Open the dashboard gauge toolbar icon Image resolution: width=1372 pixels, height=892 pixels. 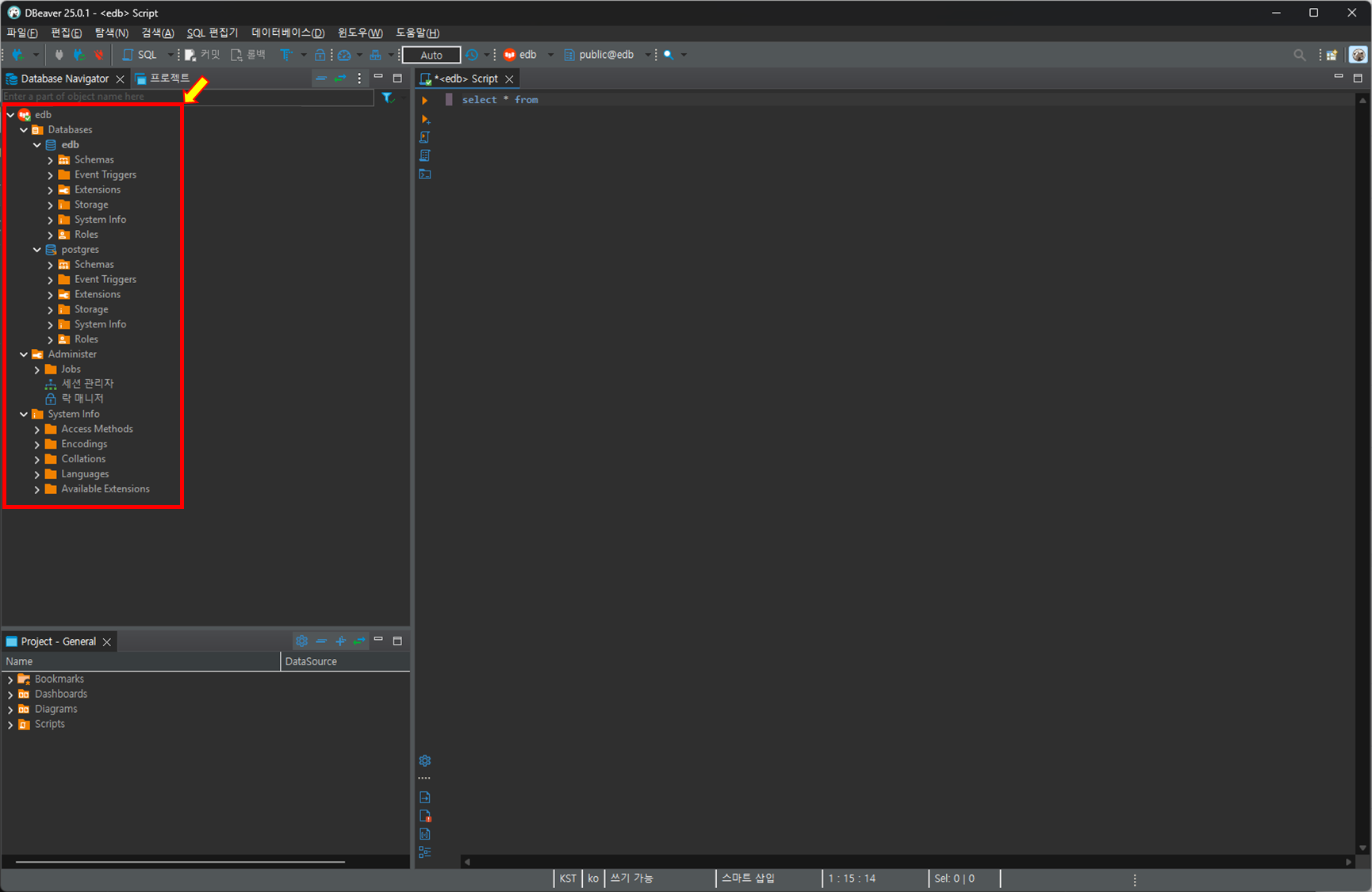coord(344,55)
